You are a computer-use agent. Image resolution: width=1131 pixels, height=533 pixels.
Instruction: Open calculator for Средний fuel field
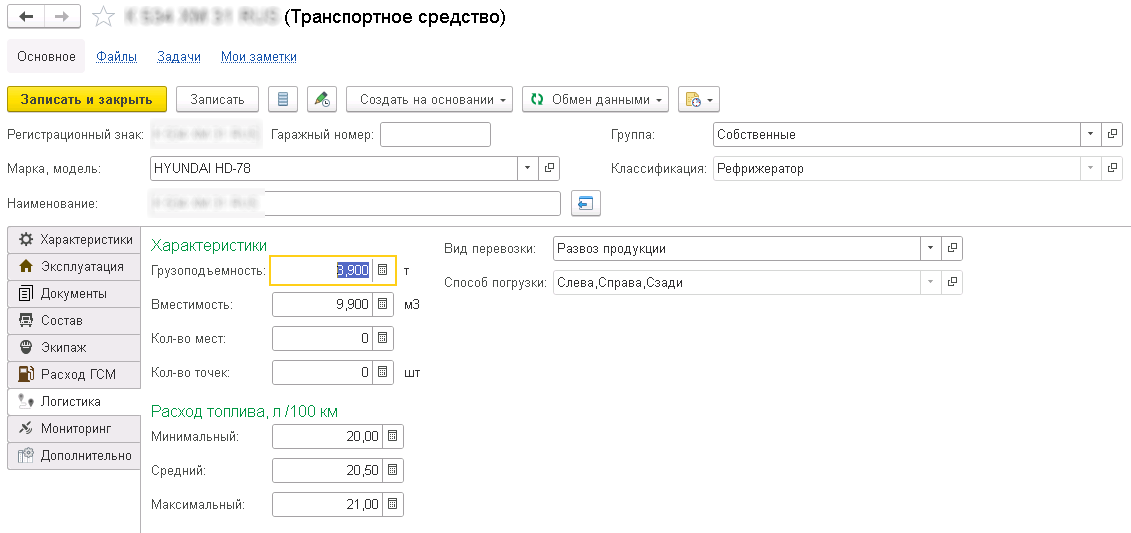[392, 470]
